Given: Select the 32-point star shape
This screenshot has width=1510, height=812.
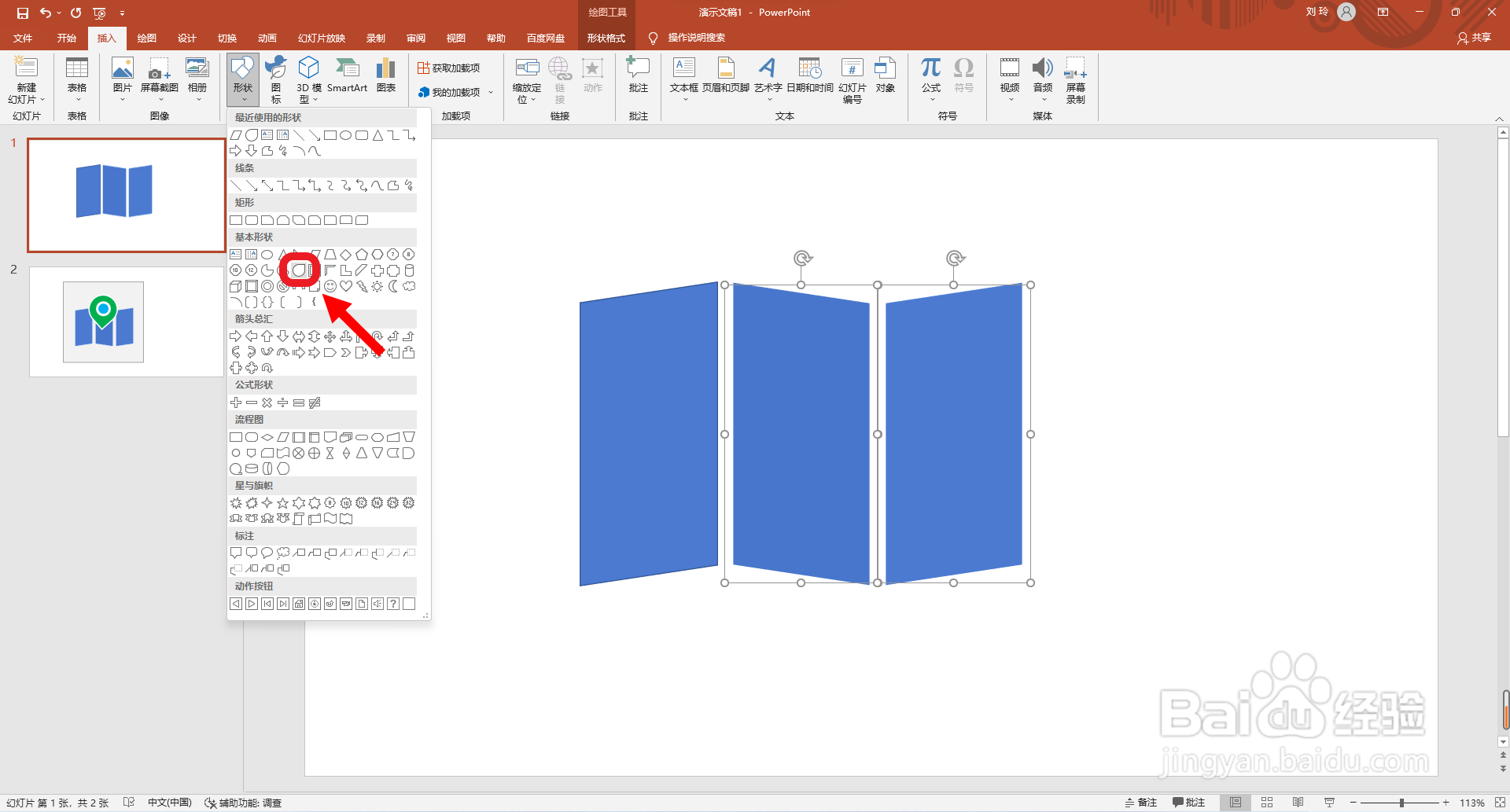Looking at the screenshot, I should coord(409,503).
